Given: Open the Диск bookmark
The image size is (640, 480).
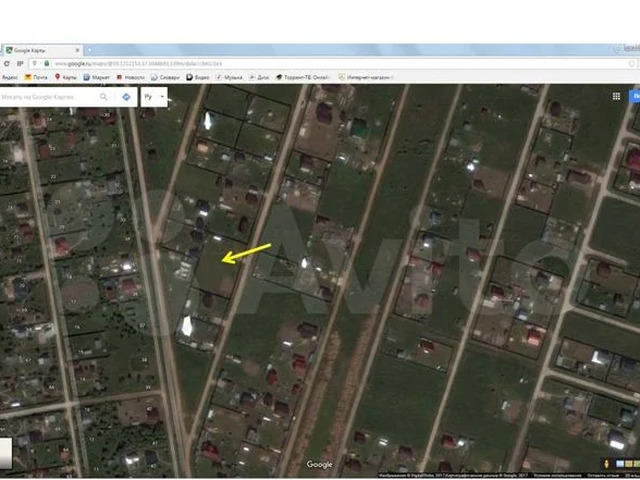Looking at the screenshot, I should [x=259, y=77].
